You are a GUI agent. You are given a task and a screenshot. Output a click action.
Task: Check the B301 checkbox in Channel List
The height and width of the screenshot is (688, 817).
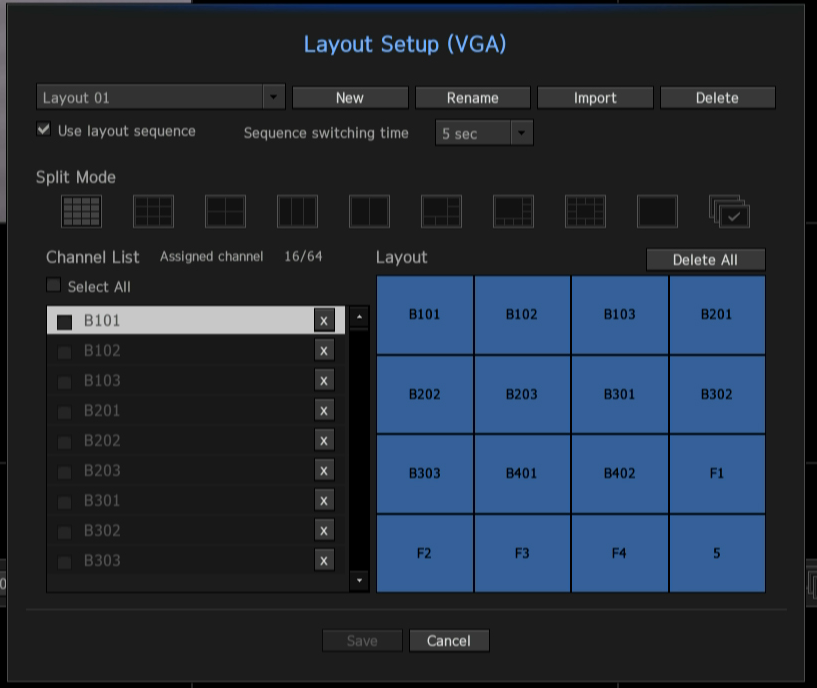tap(65, 503)
